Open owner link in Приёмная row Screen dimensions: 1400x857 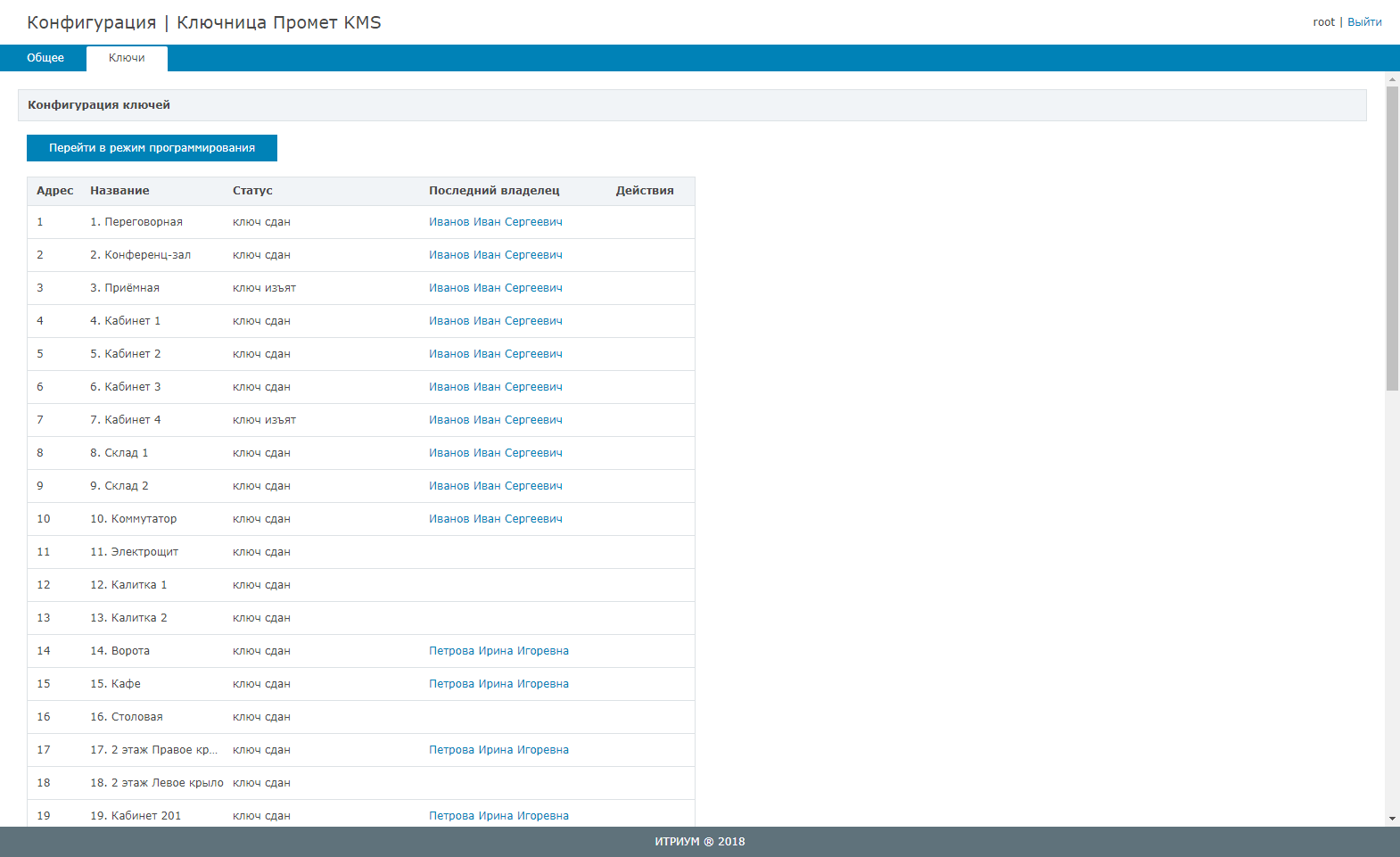click(x=496, y=288)
